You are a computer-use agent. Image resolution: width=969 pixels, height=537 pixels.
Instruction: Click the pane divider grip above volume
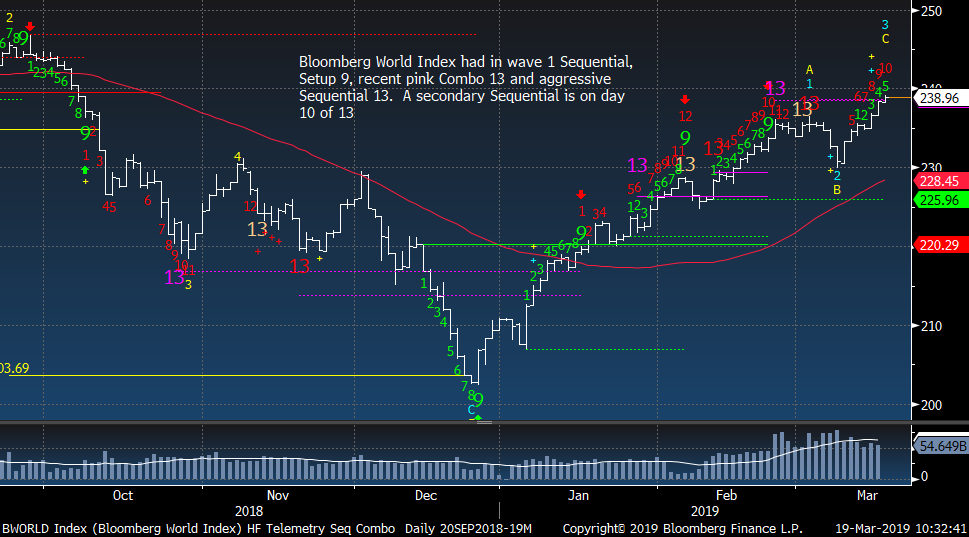pyautogui.click(x=484, y=423)
